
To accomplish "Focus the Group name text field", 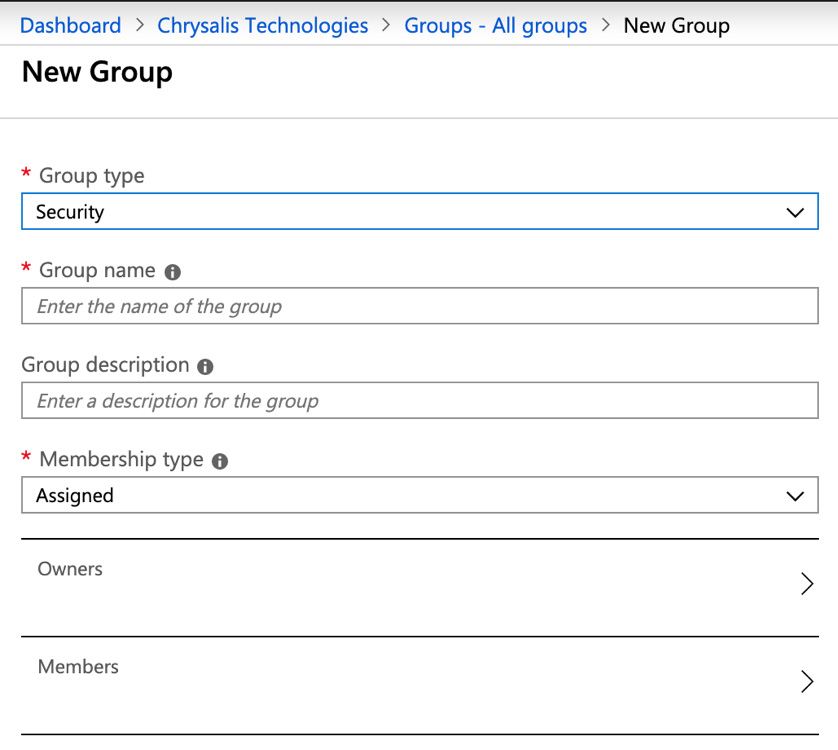I will pyautogui.click(x=419, y=307).
